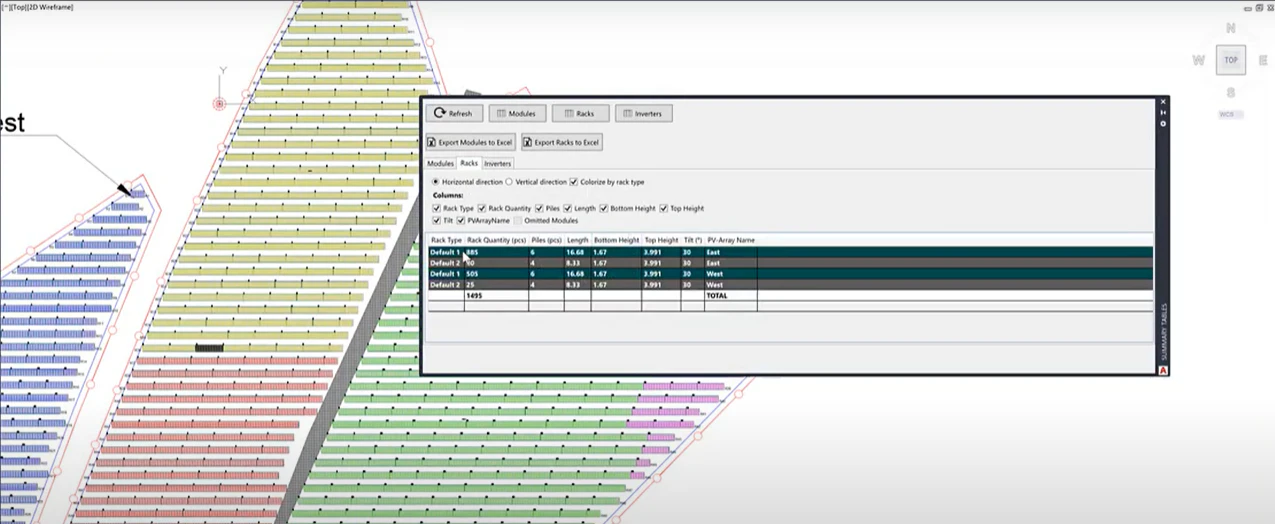The width and height of the screenshot is (1275, 524).
Task: Toggle Colorize by rack type checkbox
Action: click(x=573, y=182)
